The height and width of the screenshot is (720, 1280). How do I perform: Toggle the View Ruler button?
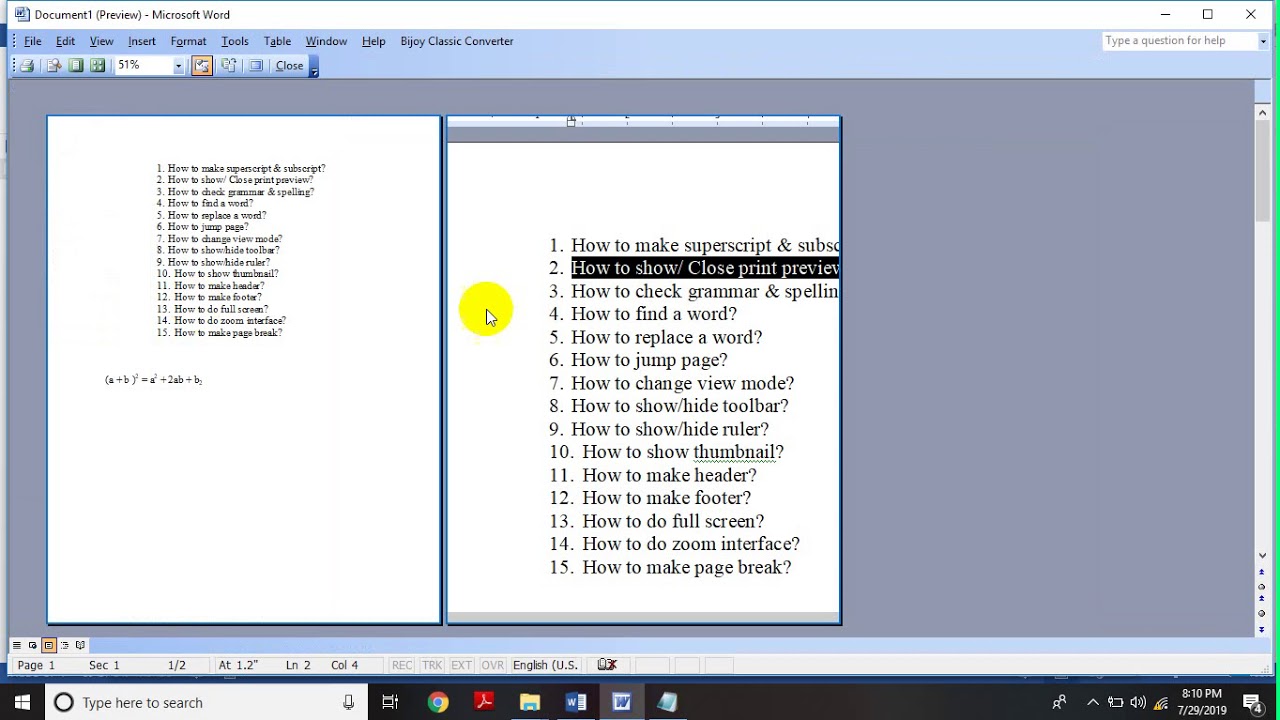(x=202, y=66)
